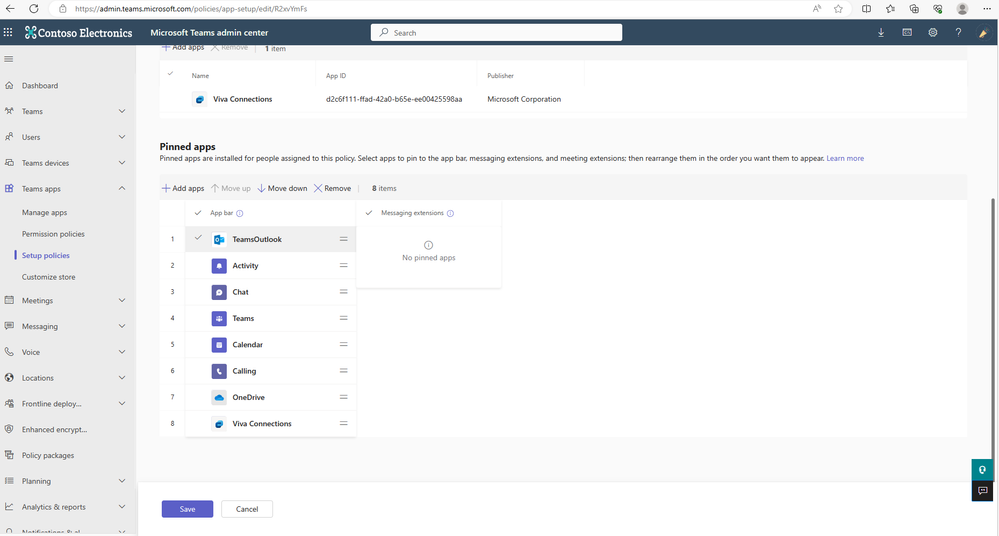This screenshot has width=999, height=536.
Task: Open the app launcher waffle icon
Action: (8, 33)
